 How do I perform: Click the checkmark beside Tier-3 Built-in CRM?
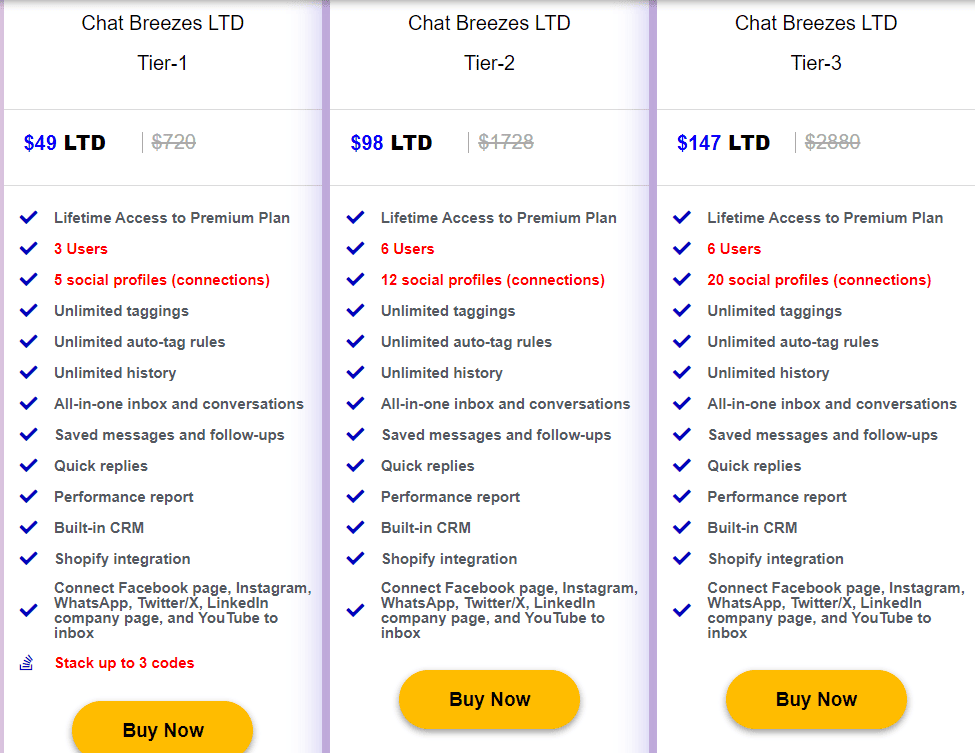click(x=682, y=527)
